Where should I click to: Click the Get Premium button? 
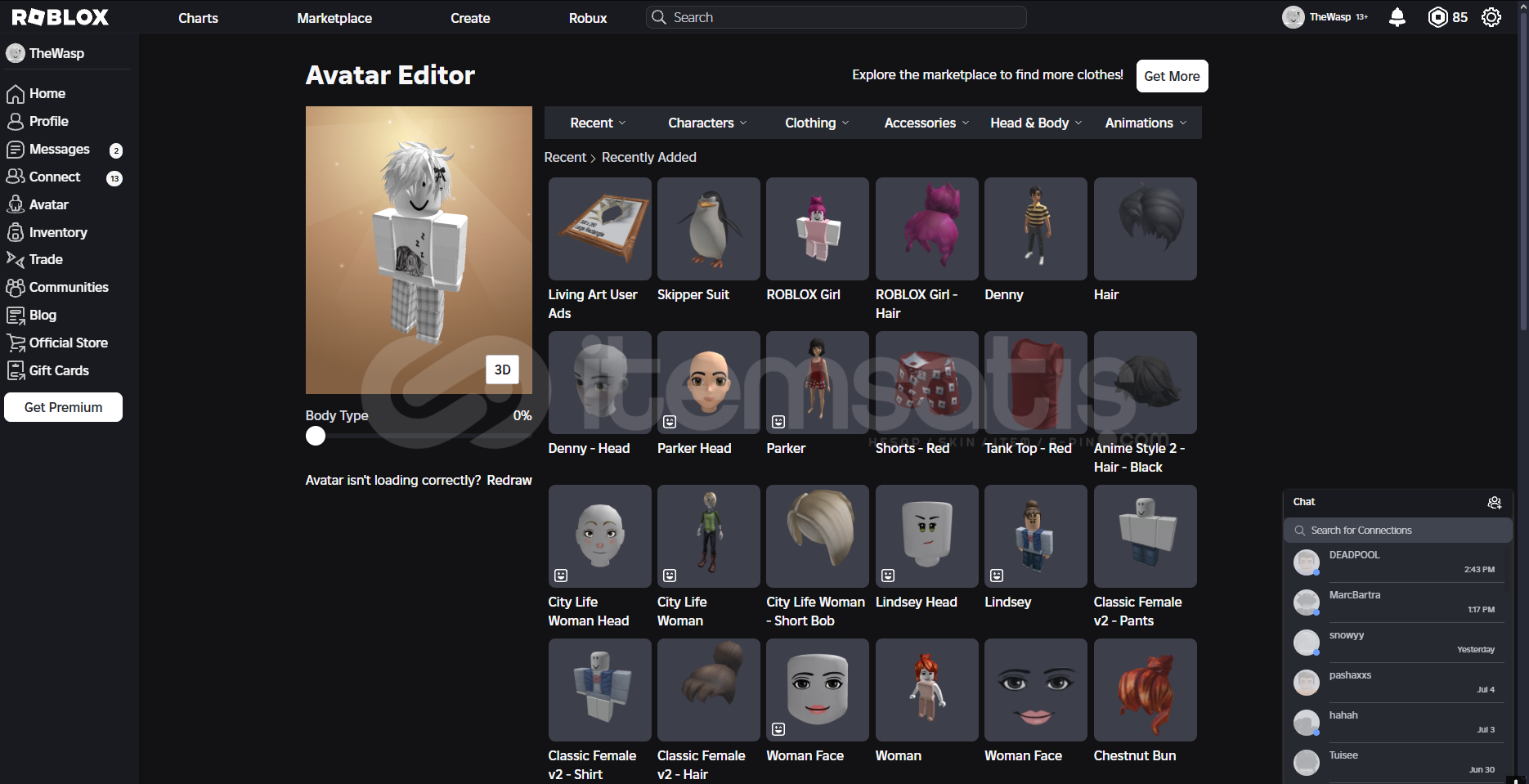click(x=63, y=407)
